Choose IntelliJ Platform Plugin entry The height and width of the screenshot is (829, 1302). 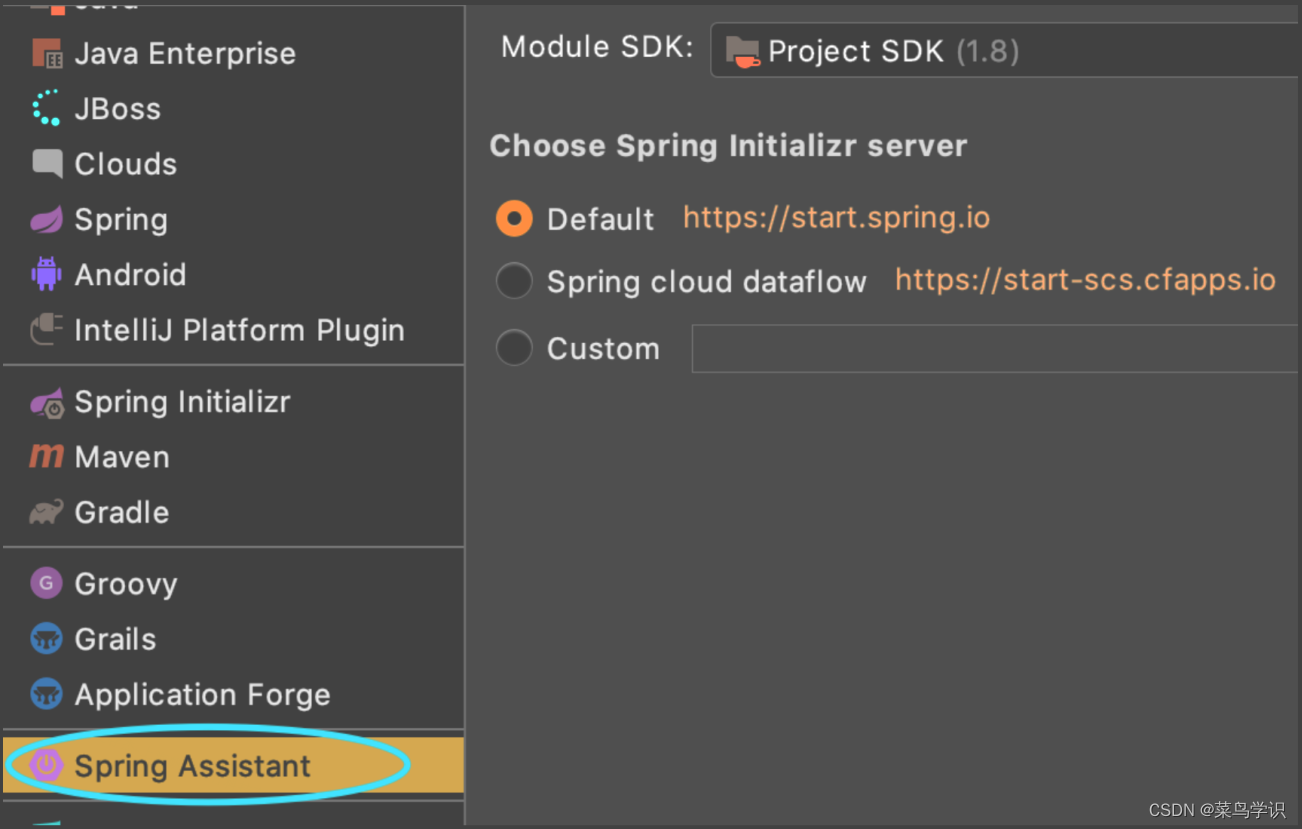coord(234,329)
